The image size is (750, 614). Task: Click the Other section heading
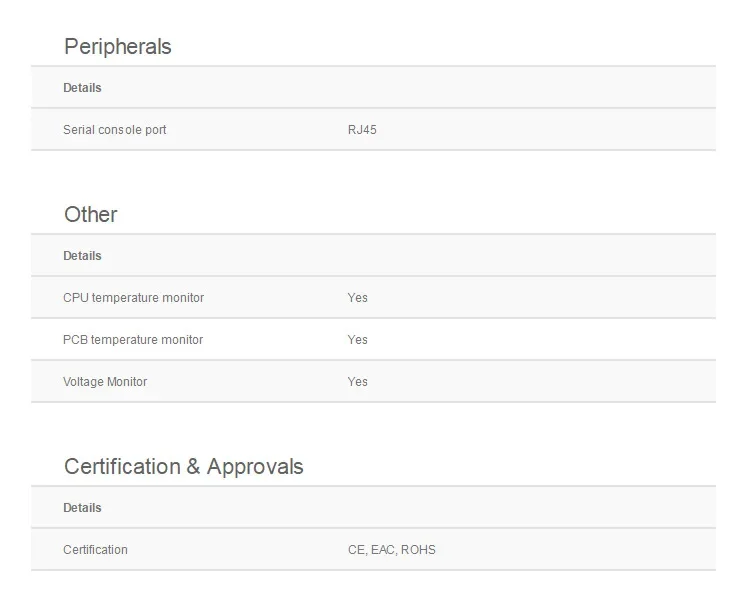point(90,215)
